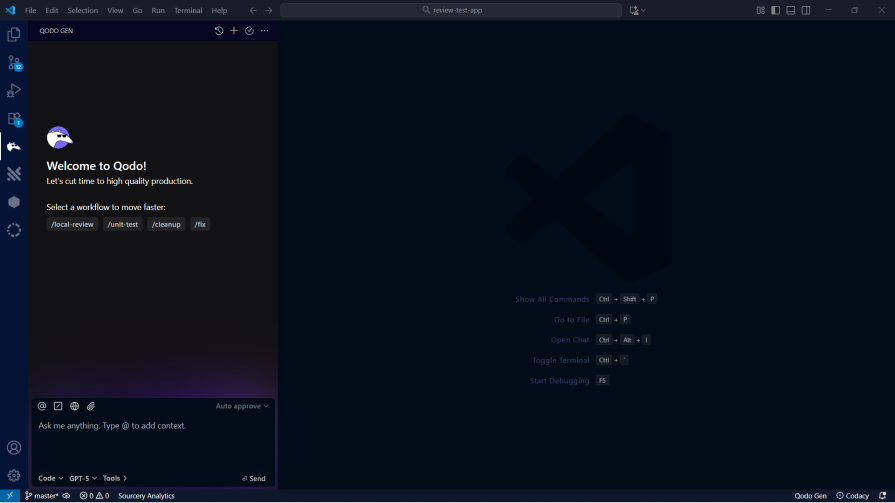
Task: Open the Selection menu
Action: pos(83,10)
